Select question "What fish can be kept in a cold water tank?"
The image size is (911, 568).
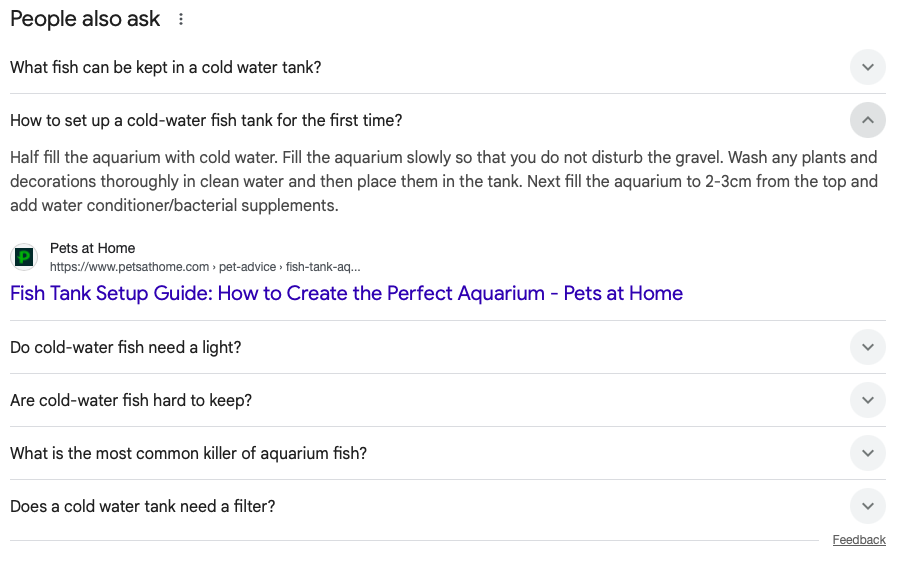click(165, 67)
